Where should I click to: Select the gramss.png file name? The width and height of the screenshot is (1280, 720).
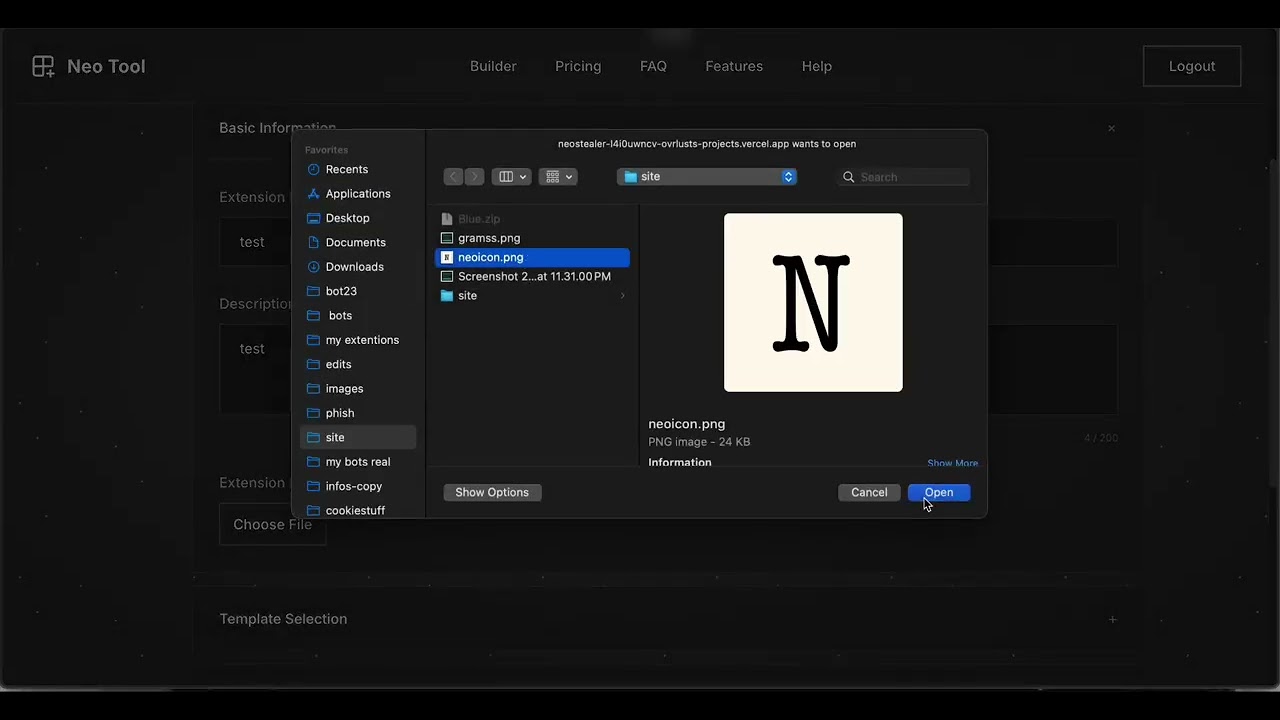[489, 239]
